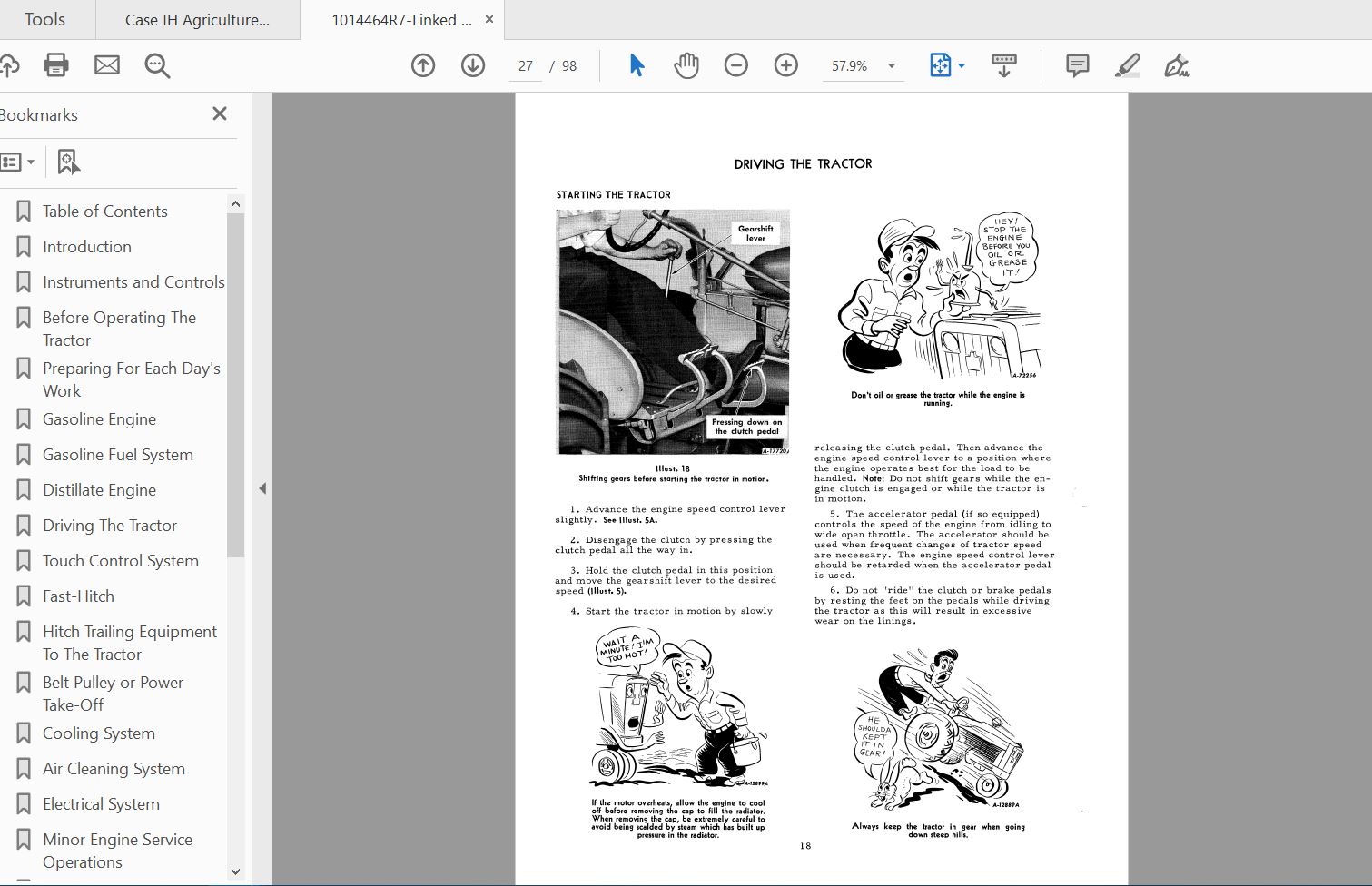Go to previous page arrow
The height and width of the screenshot is (886, 1372).
423,65
